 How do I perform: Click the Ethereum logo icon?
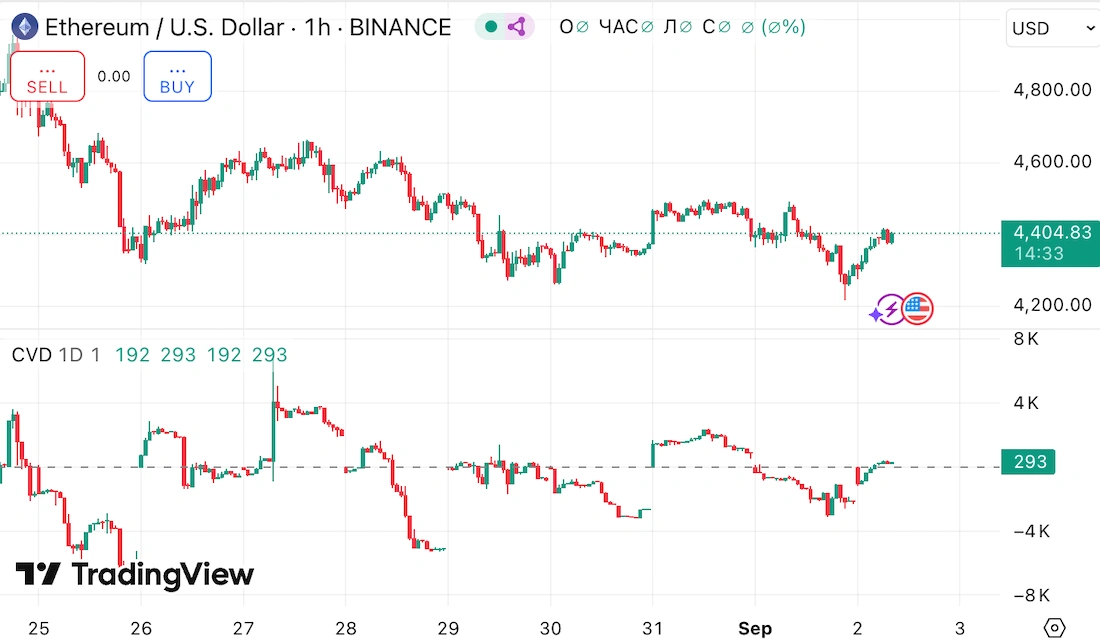pyautogui.click(x=23, y=27)
